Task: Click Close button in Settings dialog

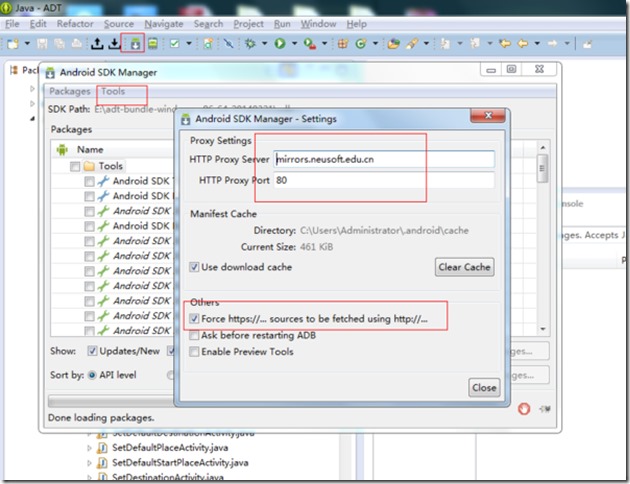Action: coord(484,388)
